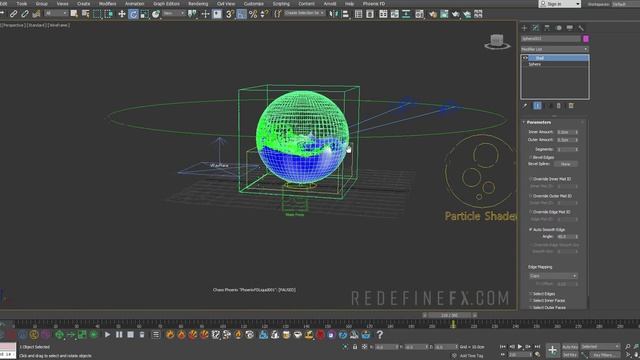Open the Modifiers menu

(x=107, y=4)
